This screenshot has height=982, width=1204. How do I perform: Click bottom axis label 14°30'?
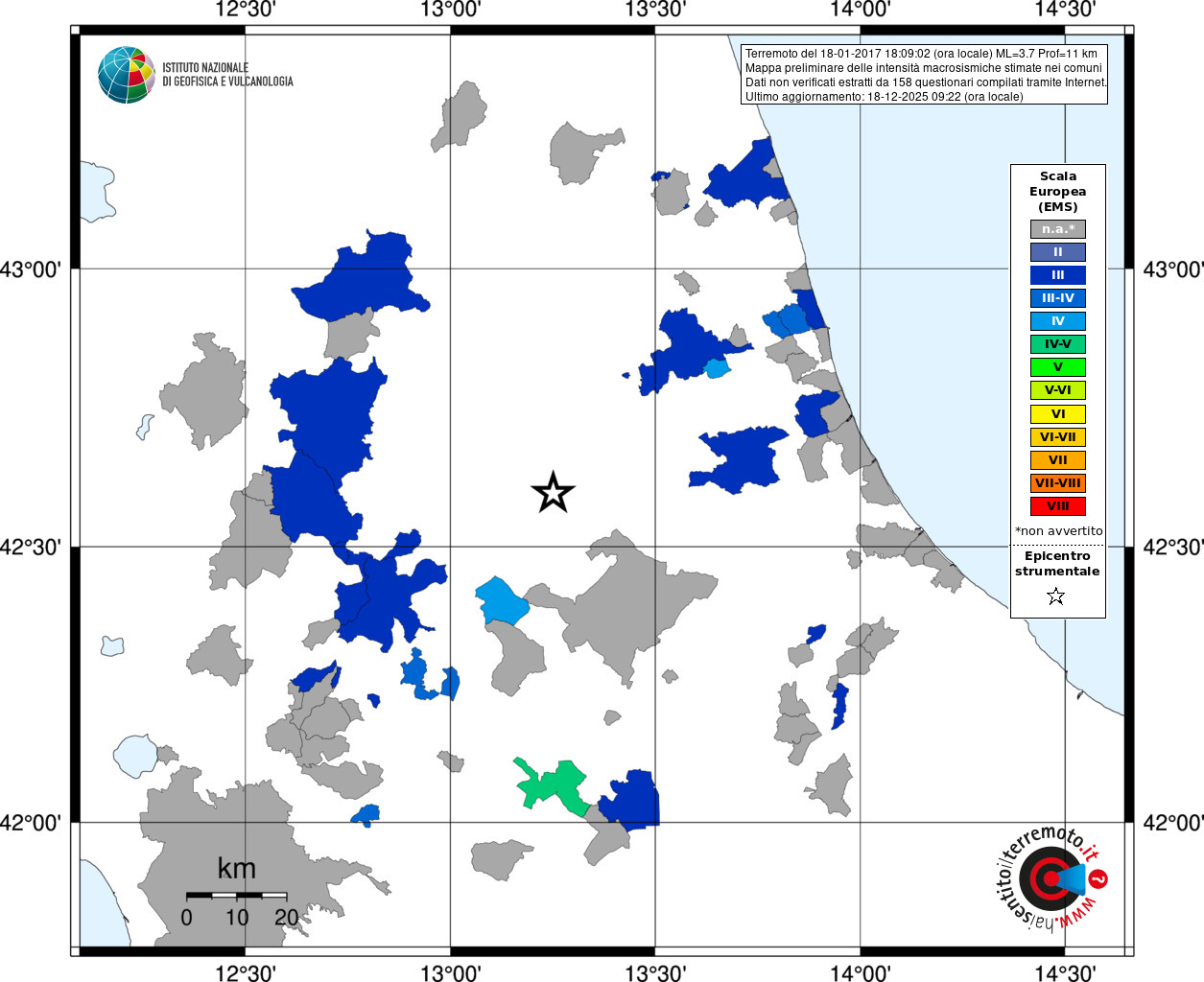coord(1065,973)
